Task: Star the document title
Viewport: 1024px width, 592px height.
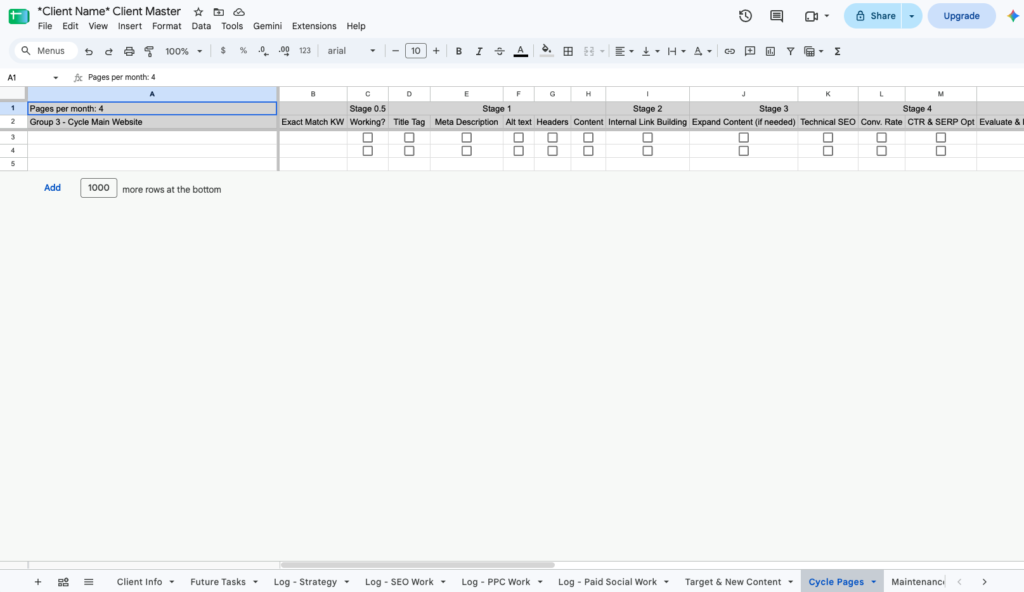Action: click(199, 12)
